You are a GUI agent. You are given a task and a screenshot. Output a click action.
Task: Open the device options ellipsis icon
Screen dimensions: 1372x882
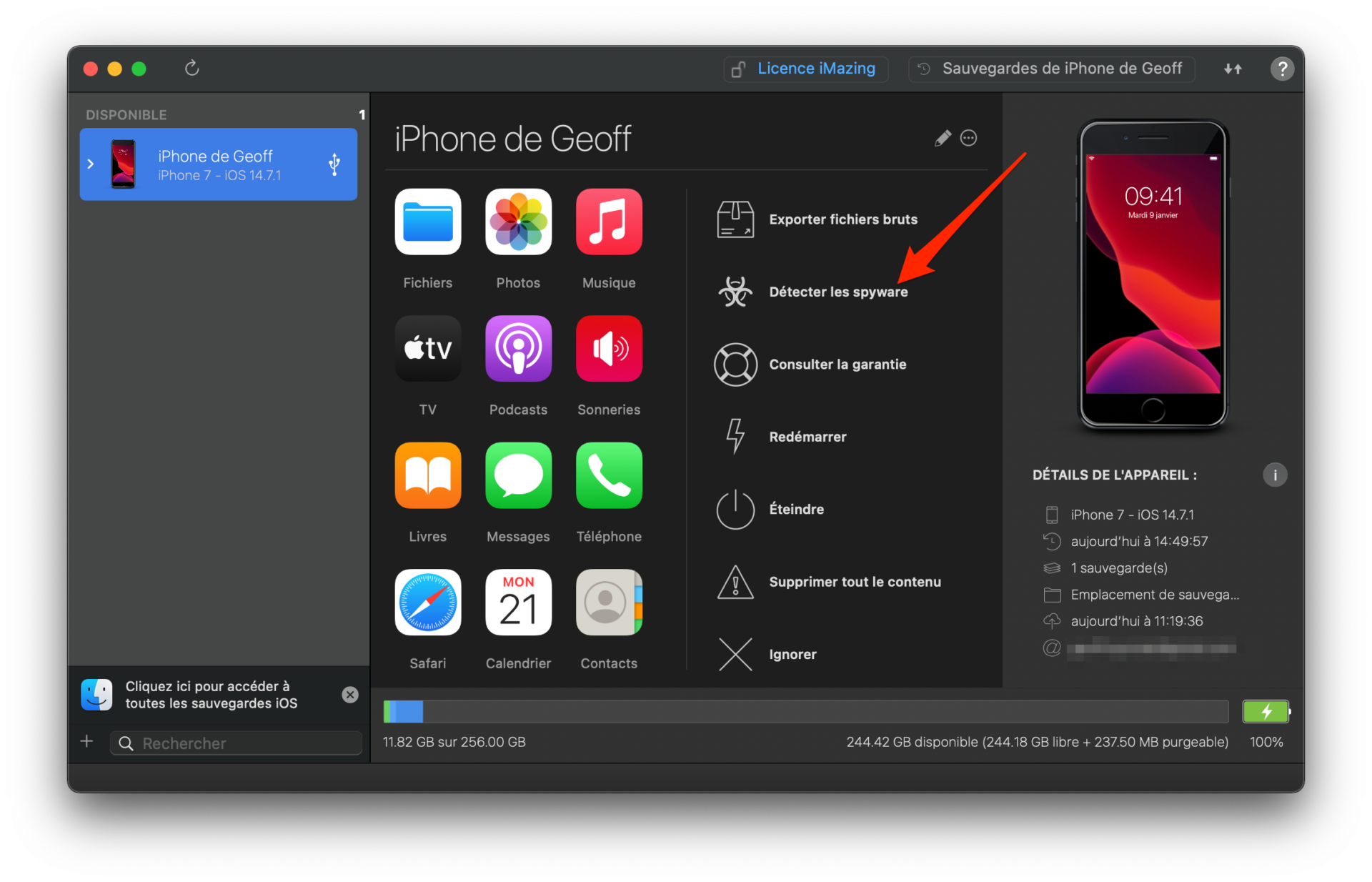point(968,138)
